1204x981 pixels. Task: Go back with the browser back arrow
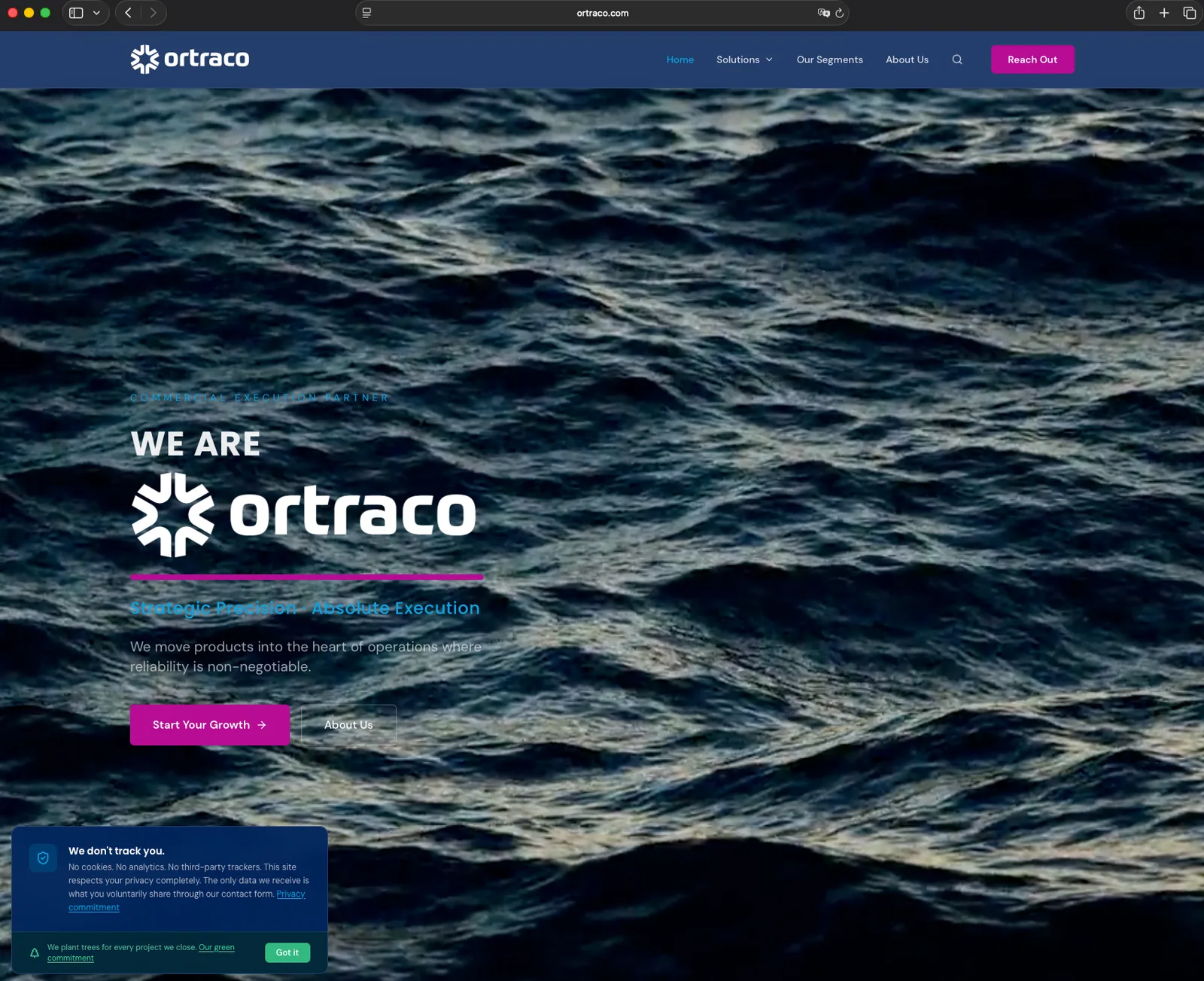pyautogui.click(x=129, y=13)
